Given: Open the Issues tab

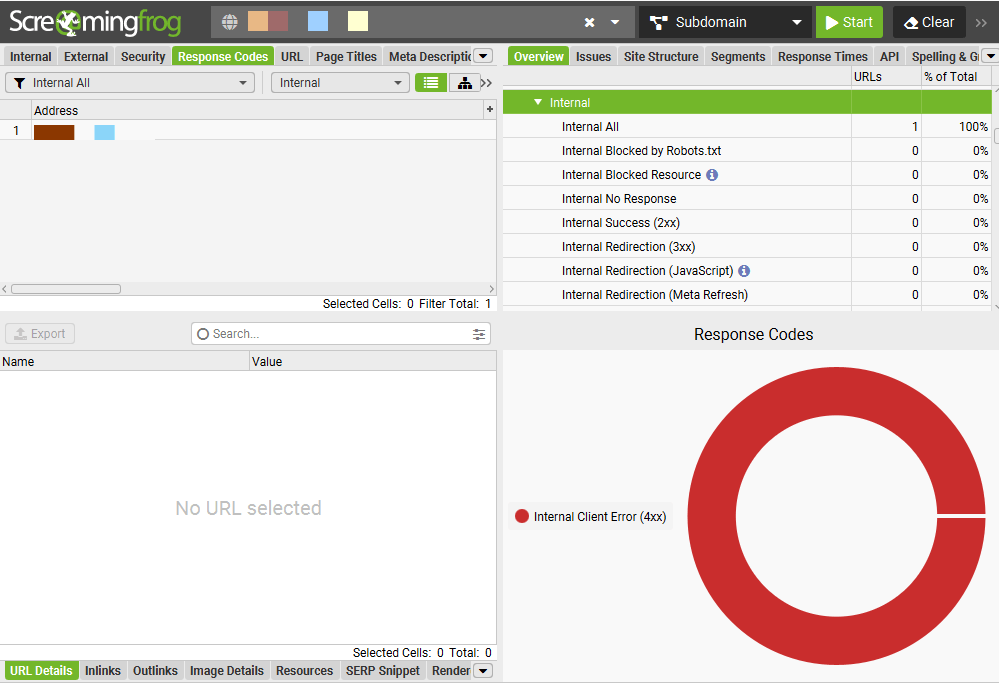Looking at the screenshot, I should 593,57.
